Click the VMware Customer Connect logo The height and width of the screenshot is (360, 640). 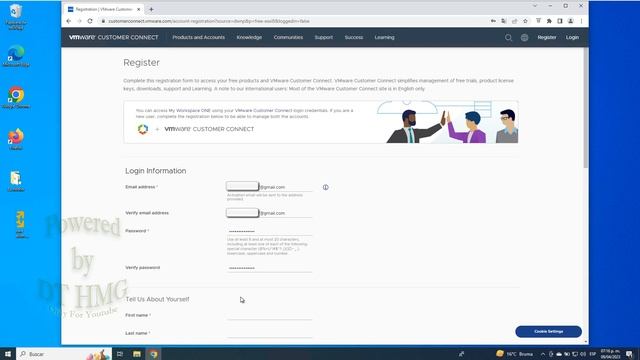[x=113, y=37]
